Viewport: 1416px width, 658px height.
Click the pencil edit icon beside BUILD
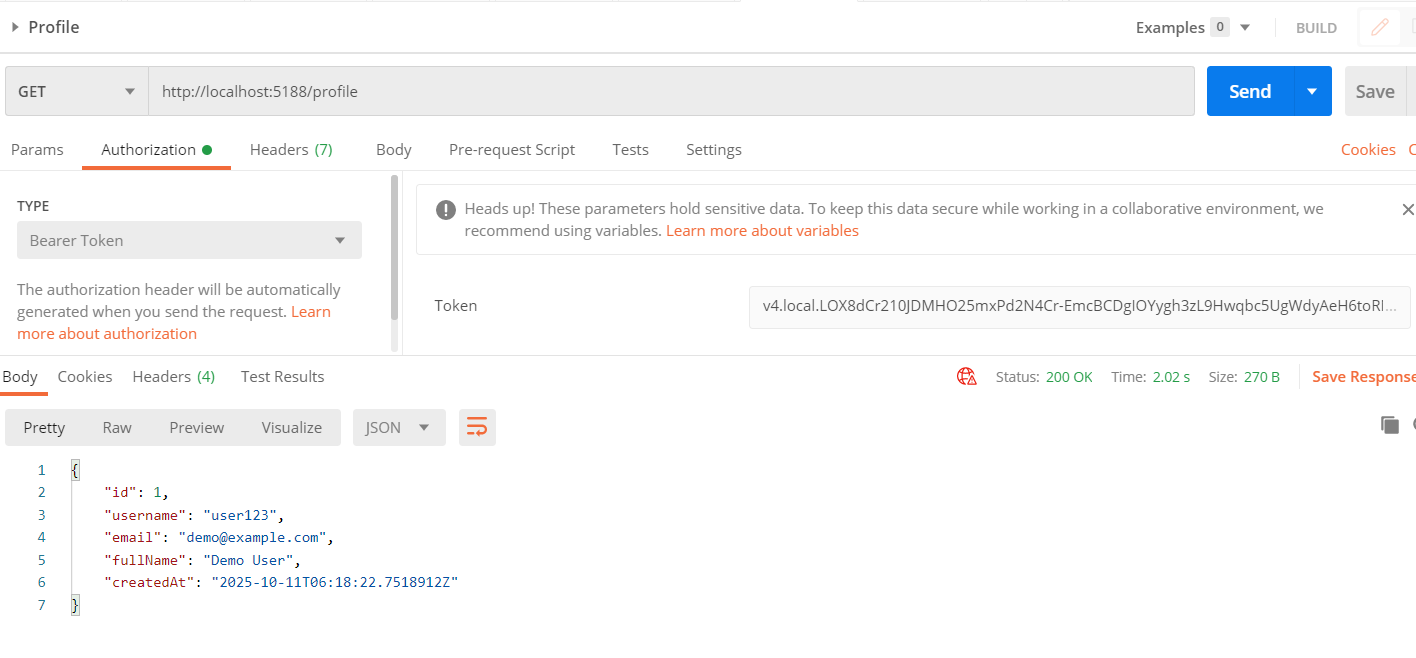coord(1380,28)
